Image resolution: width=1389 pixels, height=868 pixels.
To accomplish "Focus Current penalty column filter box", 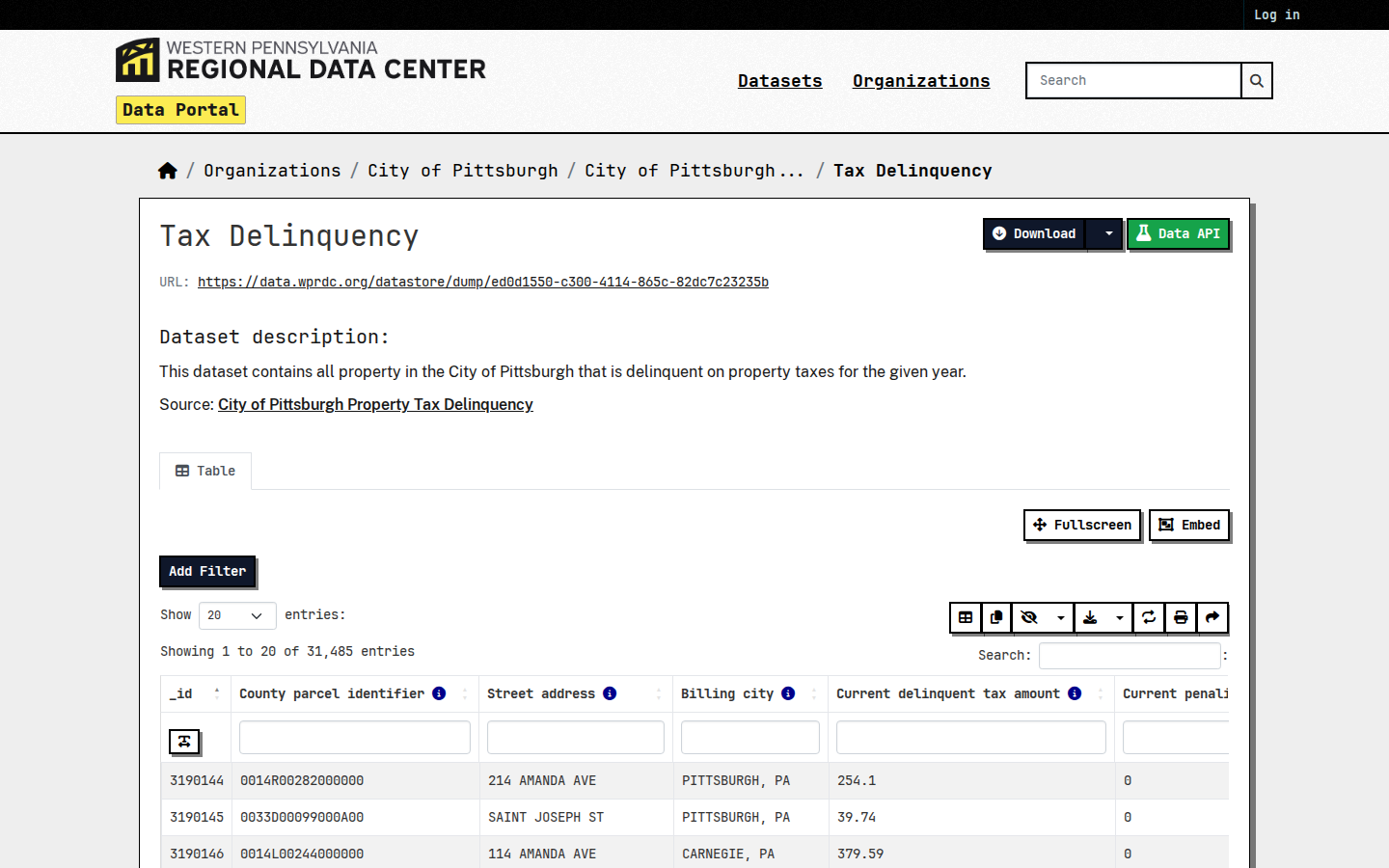I will [x=1176, y=738].
